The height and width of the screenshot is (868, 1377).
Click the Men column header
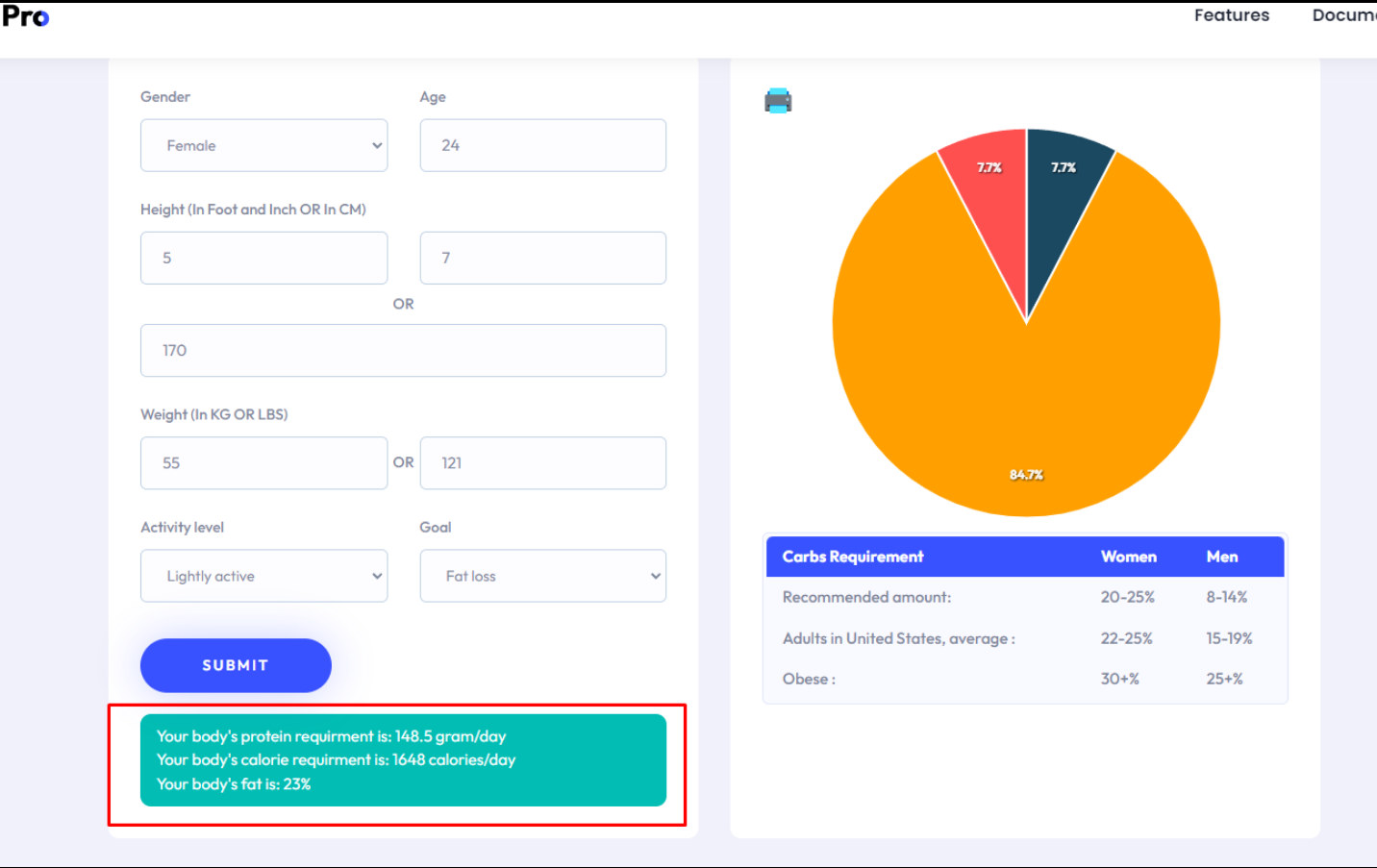point(1222,557)
